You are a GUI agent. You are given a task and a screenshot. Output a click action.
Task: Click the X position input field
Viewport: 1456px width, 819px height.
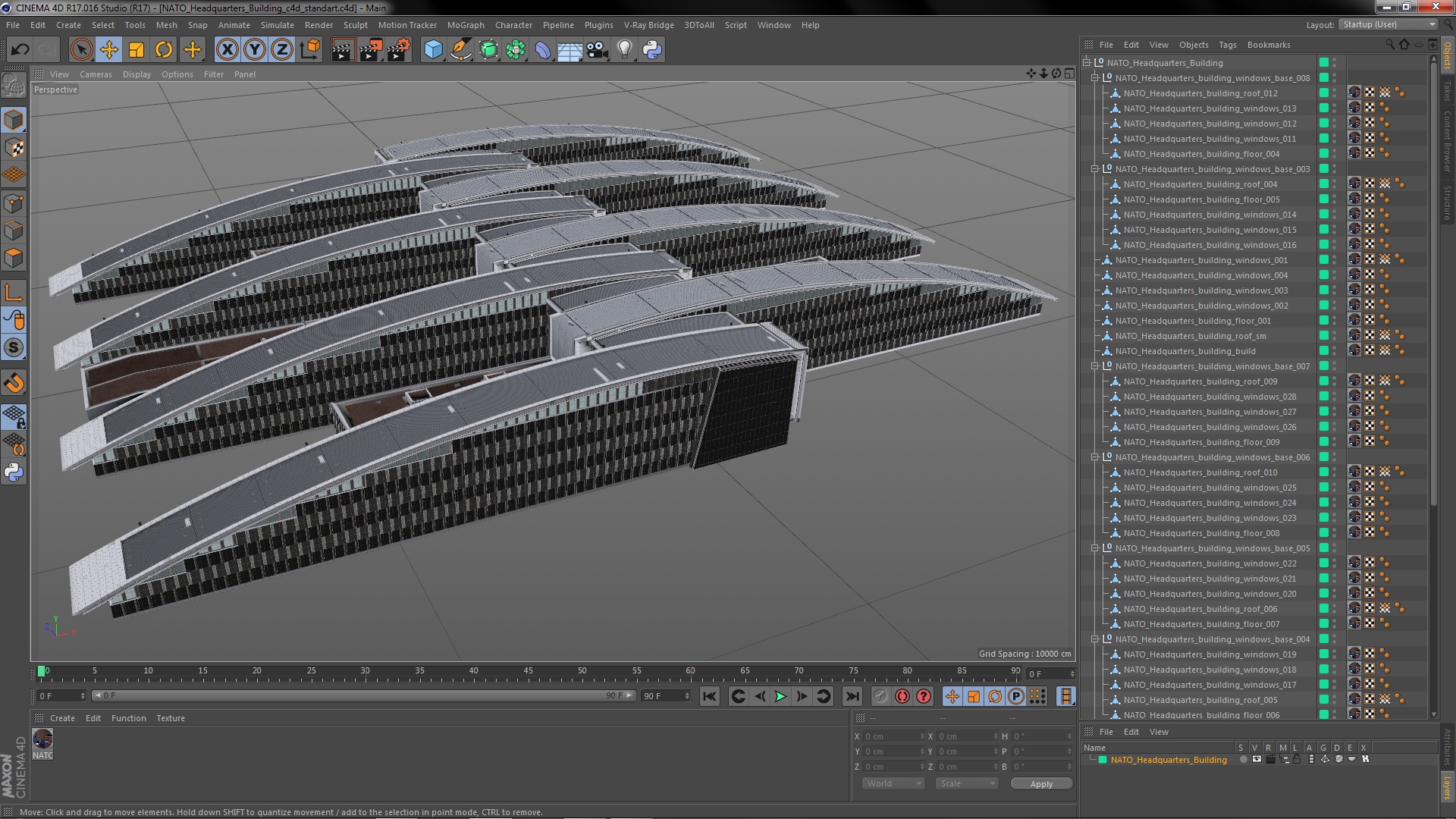[893, 736]
